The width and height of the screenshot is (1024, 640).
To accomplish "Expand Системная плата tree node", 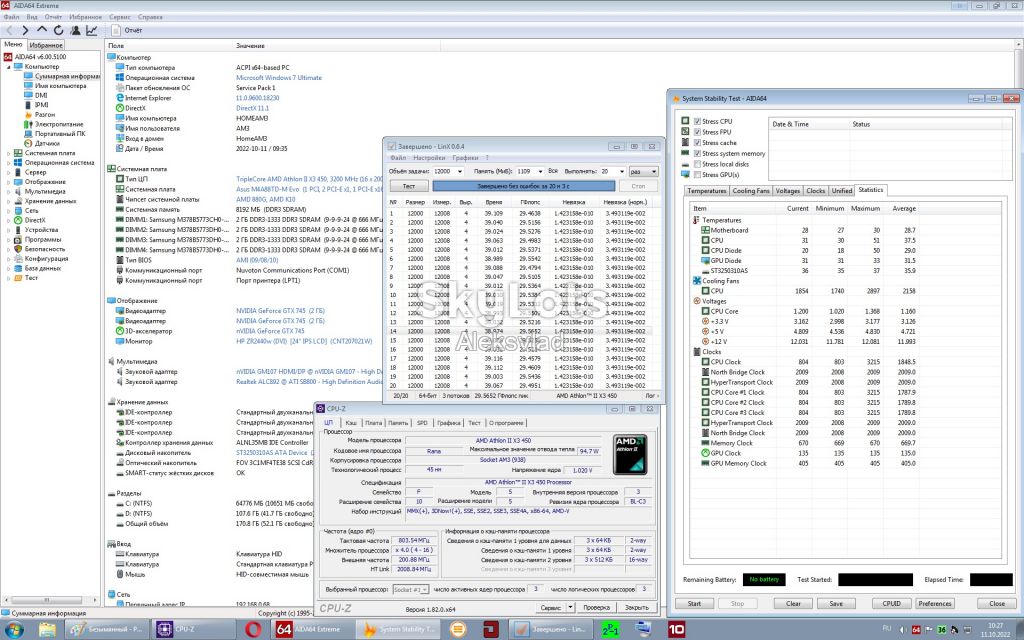I will pos(8,153).
